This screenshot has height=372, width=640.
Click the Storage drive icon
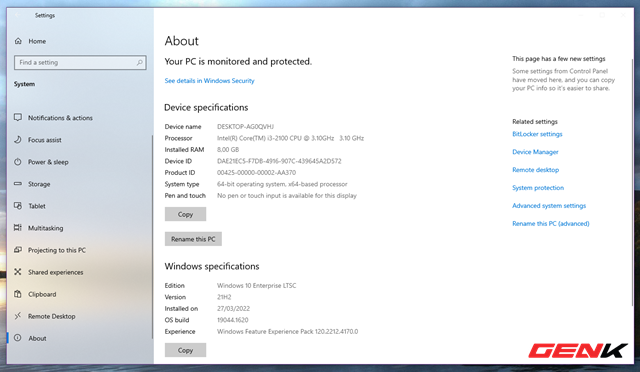tap(18, 184)
